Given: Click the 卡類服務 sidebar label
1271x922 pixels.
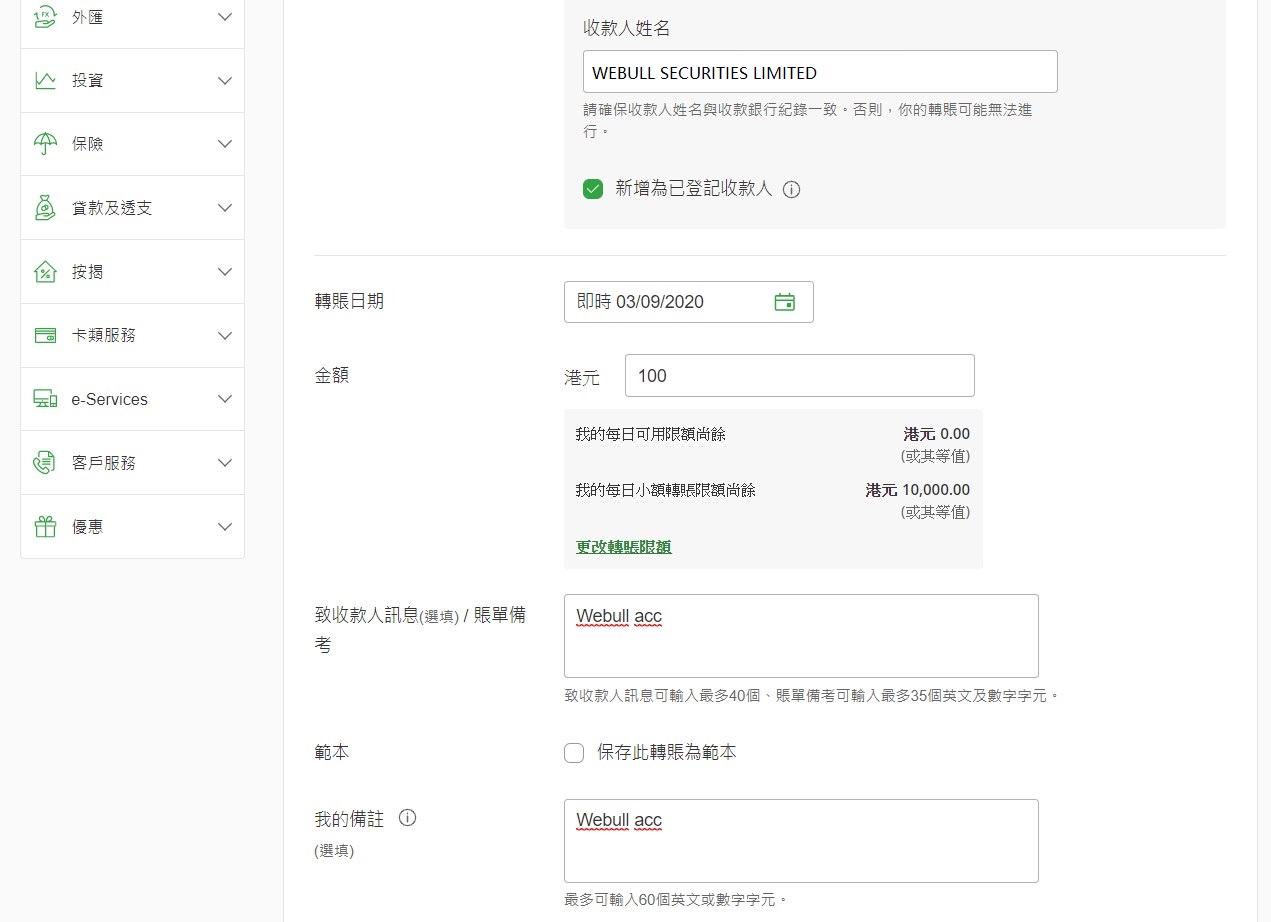Looking at the screenshot, I should pyautogui.click(x=104, y=336).
